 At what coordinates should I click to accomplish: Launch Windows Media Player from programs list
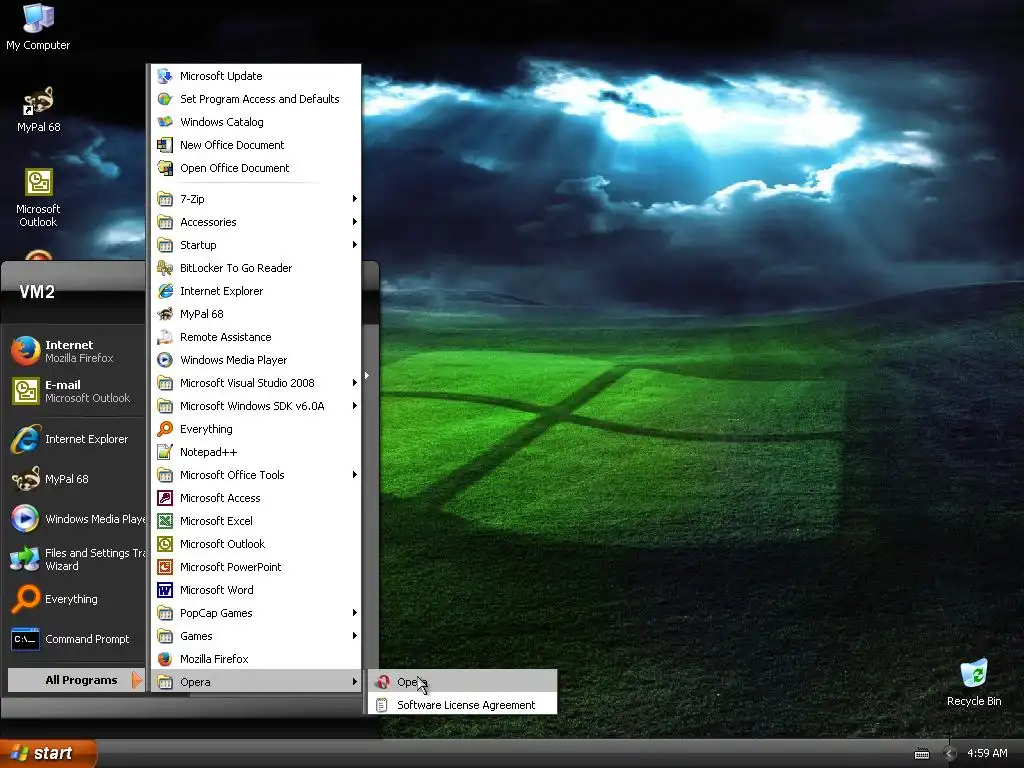click(x=256, y=360)
